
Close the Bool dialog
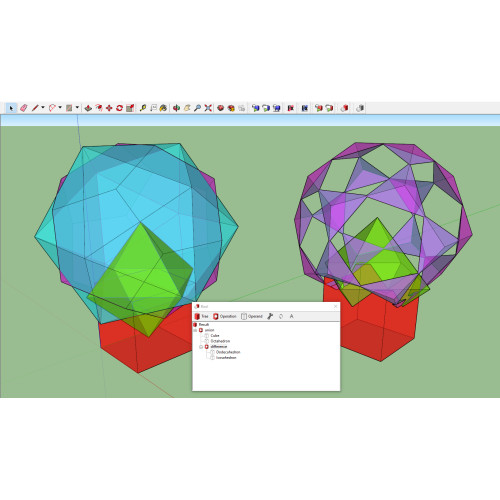point(335,306)
